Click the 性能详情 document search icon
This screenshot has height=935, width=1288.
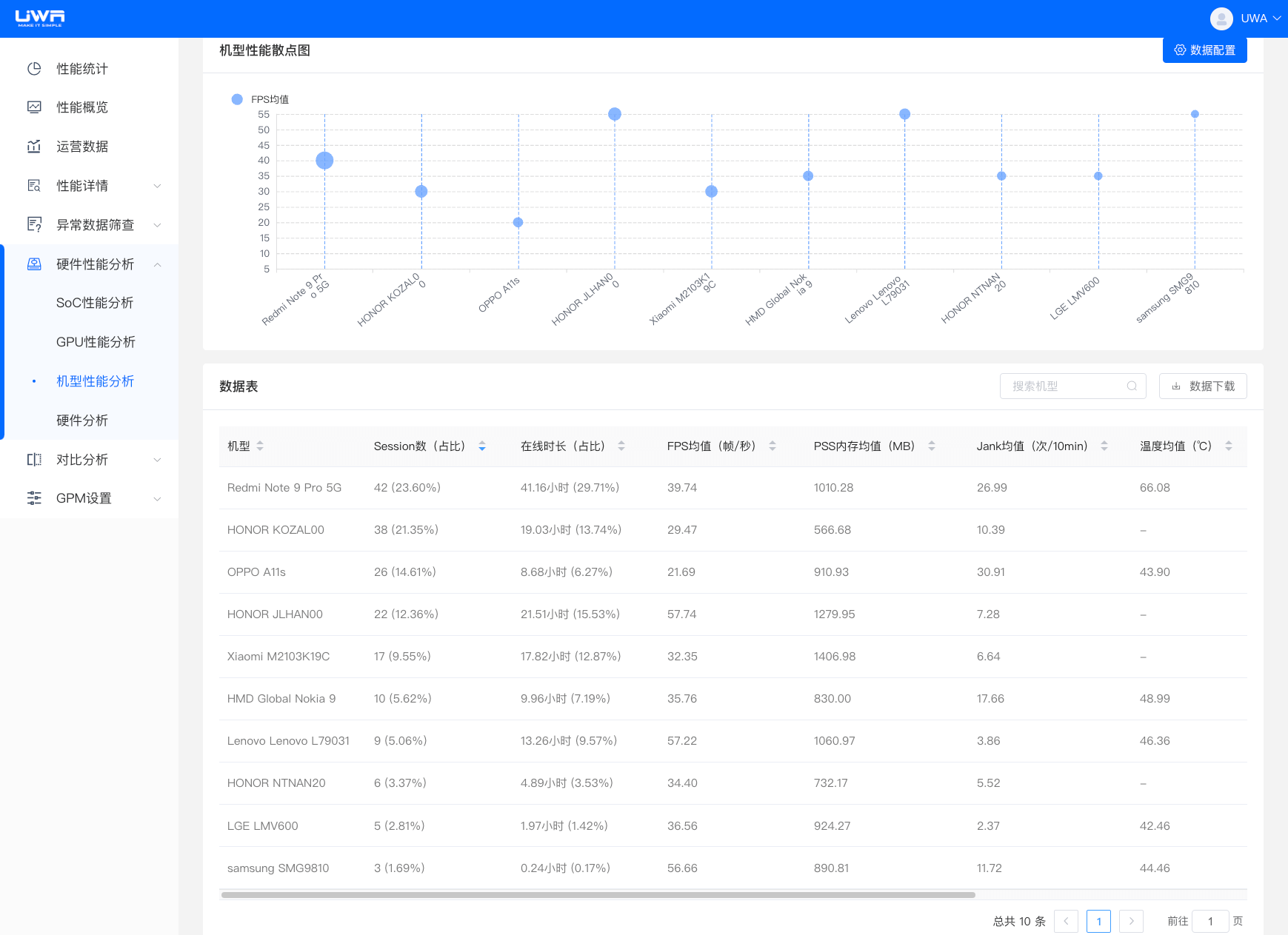[x=34, y=186]
